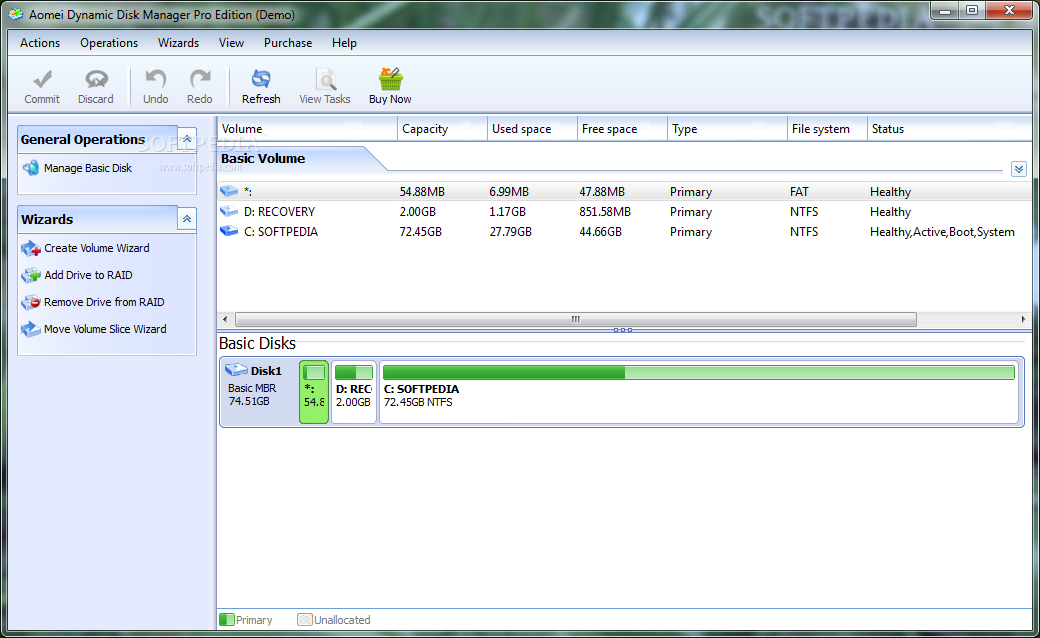
Task: Click the 851.58MB free space value
Action: click(605, 212)
